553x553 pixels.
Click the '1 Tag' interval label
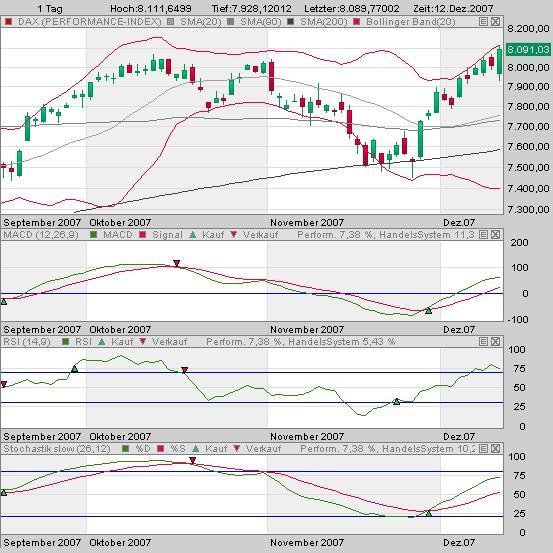pos(50,8)
